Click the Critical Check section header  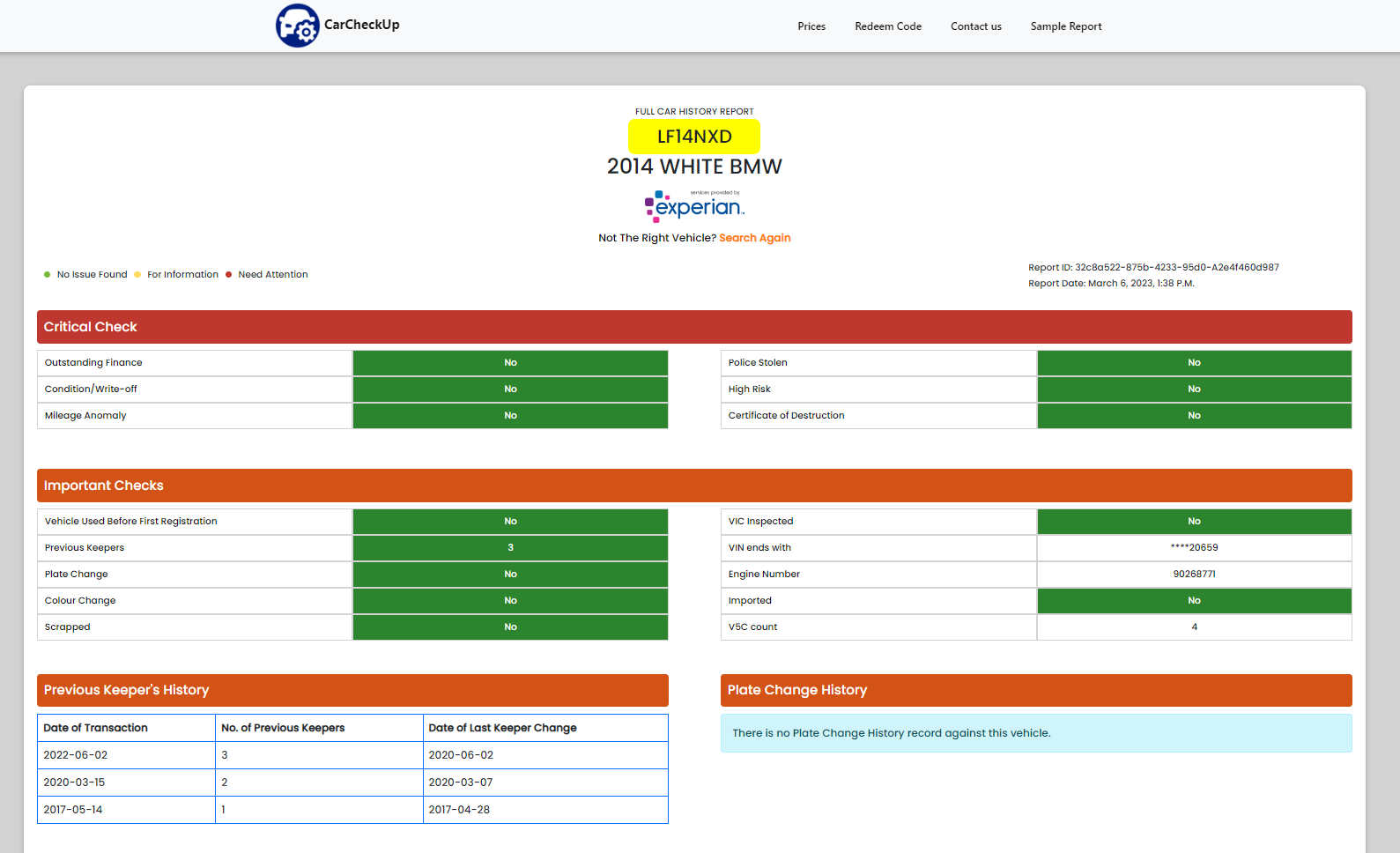click(694, 327)
